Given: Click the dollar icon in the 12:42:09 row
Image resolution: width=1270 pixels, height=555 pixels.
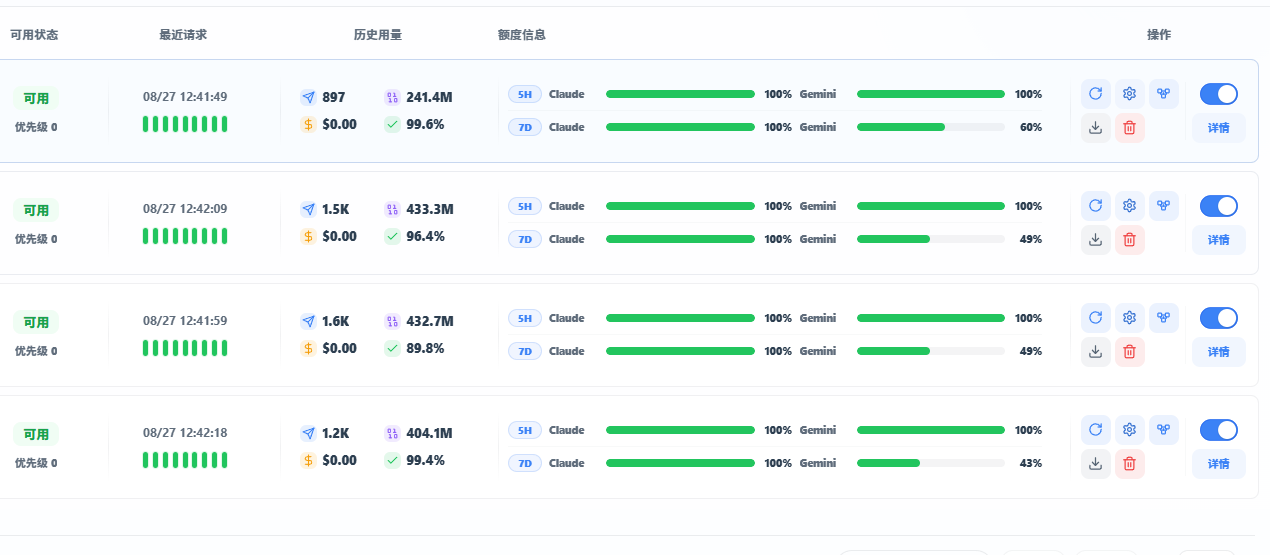Looking at the screenshot, I should (308, 237).
